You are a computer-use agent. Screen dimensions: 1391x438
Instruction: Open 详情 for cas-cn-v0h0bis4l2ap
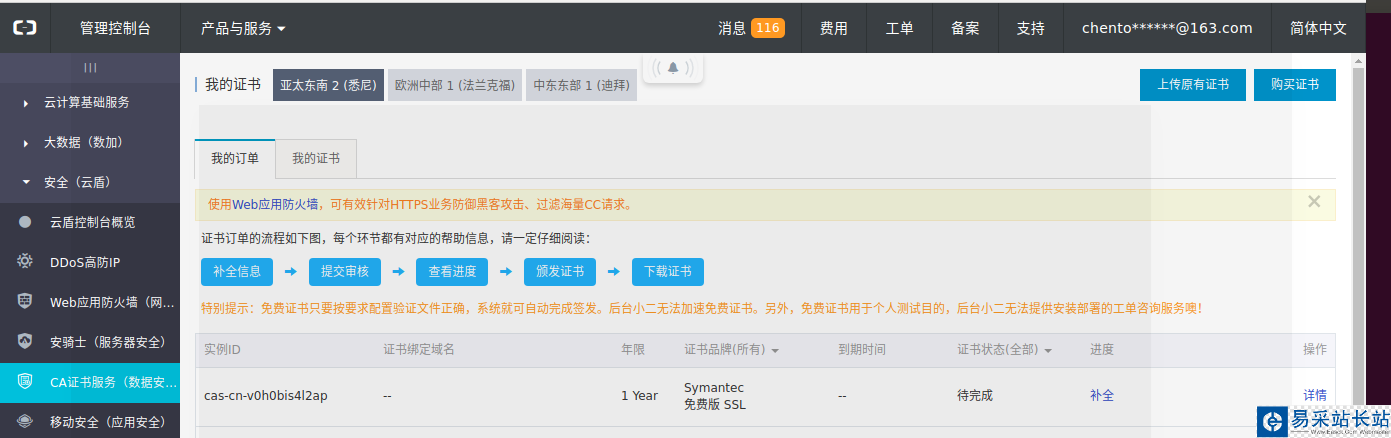coord(1315,395)
